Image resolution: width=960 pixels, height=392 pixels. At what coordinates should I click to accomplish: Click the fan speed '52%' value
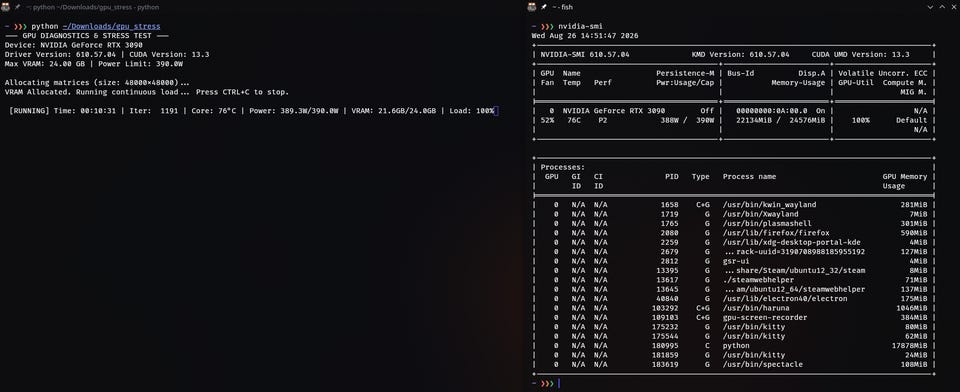pyautogui.click(x=547, y=120)
